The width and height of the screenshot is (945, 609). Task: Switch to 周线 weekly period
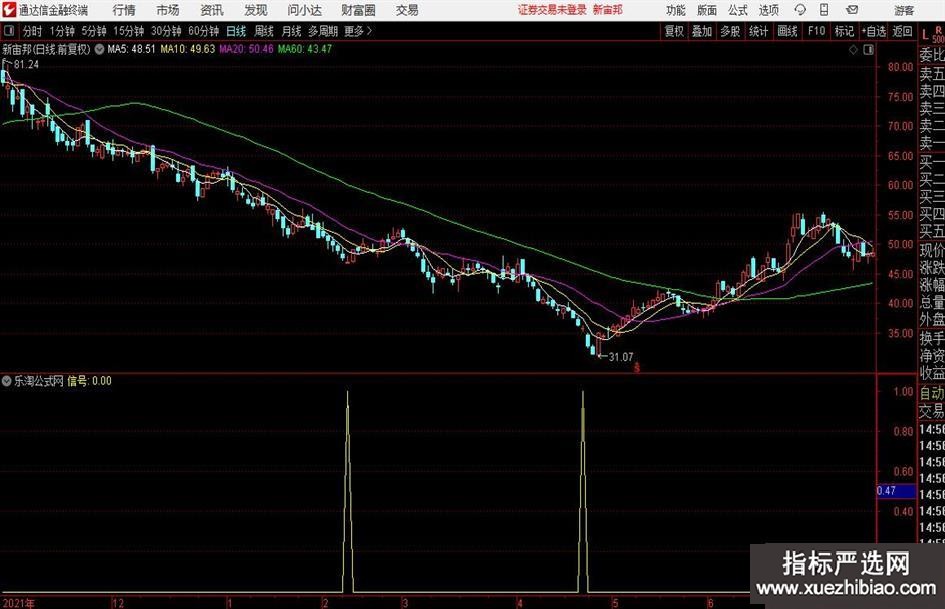pyautogui.click(x=264, y=31)
